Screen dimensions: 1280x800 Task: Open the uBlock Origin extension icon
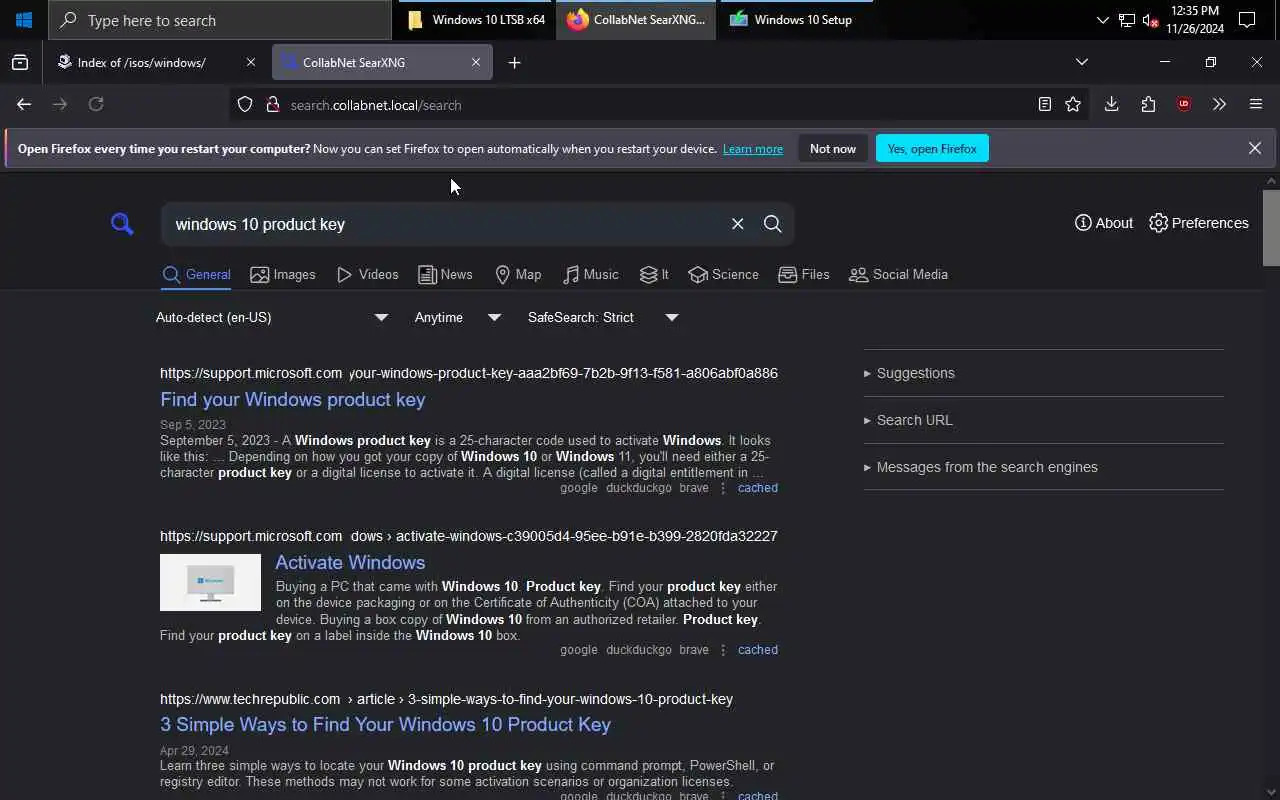(x=1184, y=104)
